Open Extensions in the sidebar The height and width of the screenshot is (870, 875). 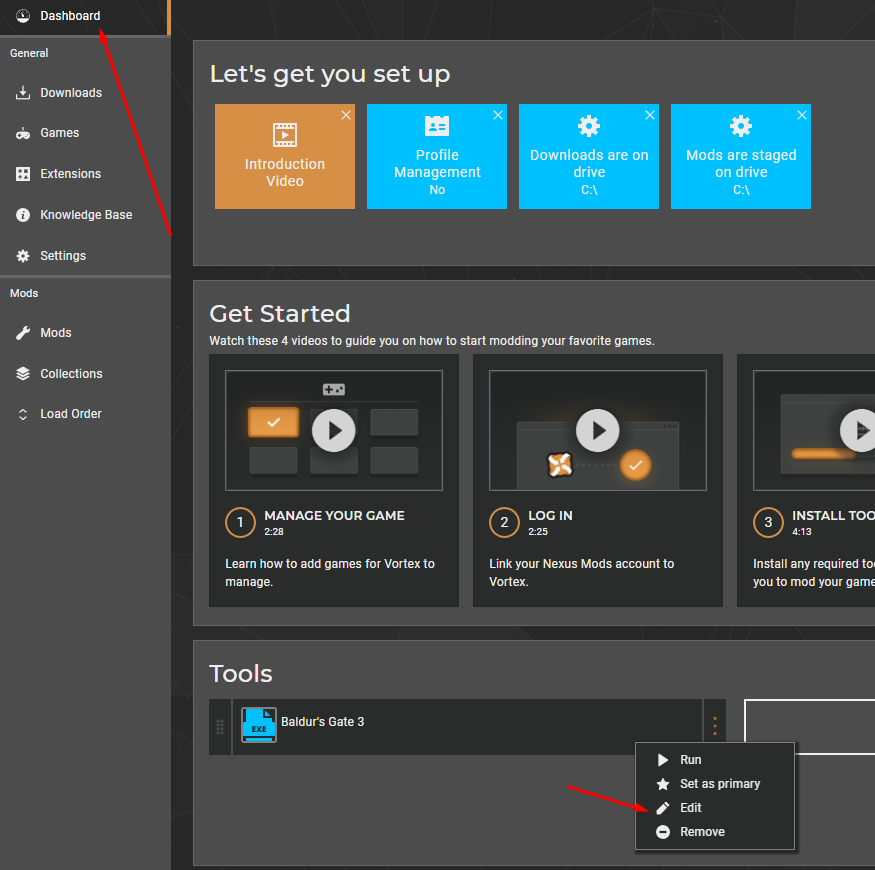pos(84,174)
